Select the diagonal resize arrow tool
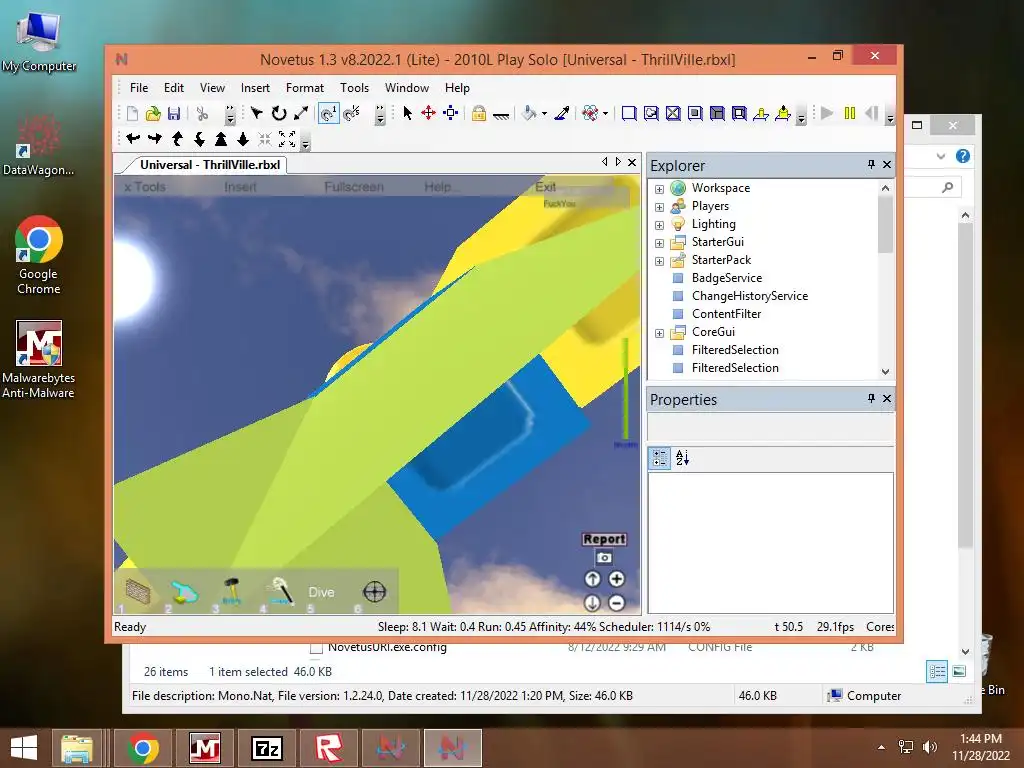 (300, 114)
